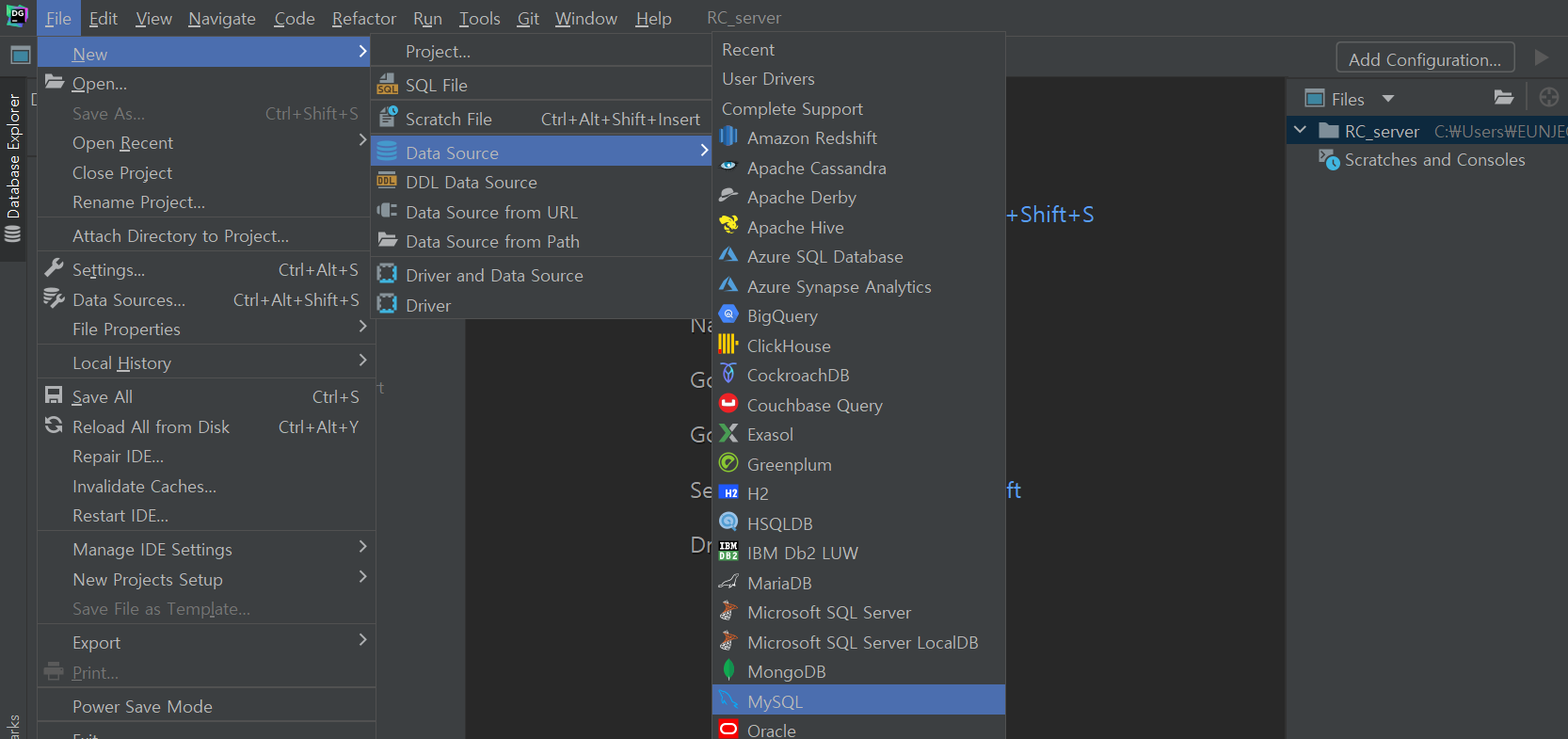Click the MongoDB leaf icon
This screenshot has width=1568, height=739.
coord(728,670)
